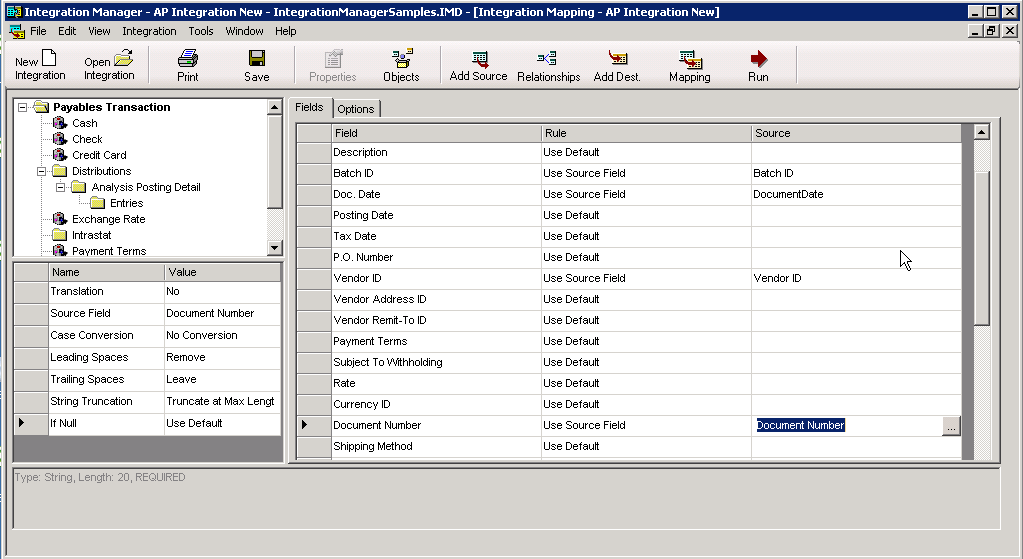Click the Document Number source input field

point(847,425)
